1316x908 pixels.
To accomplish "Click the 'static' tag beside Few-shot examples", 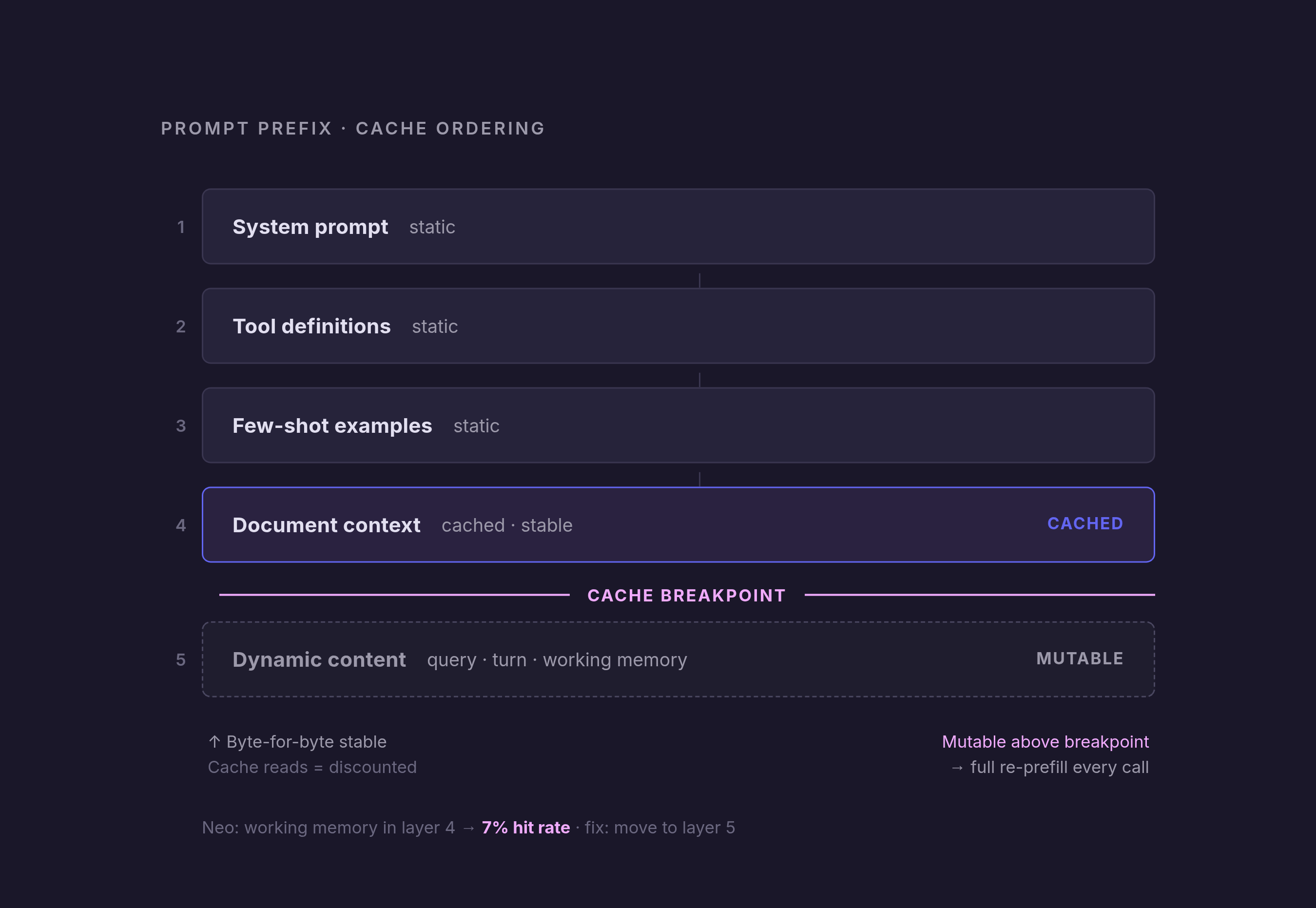I will pos(476,426).
